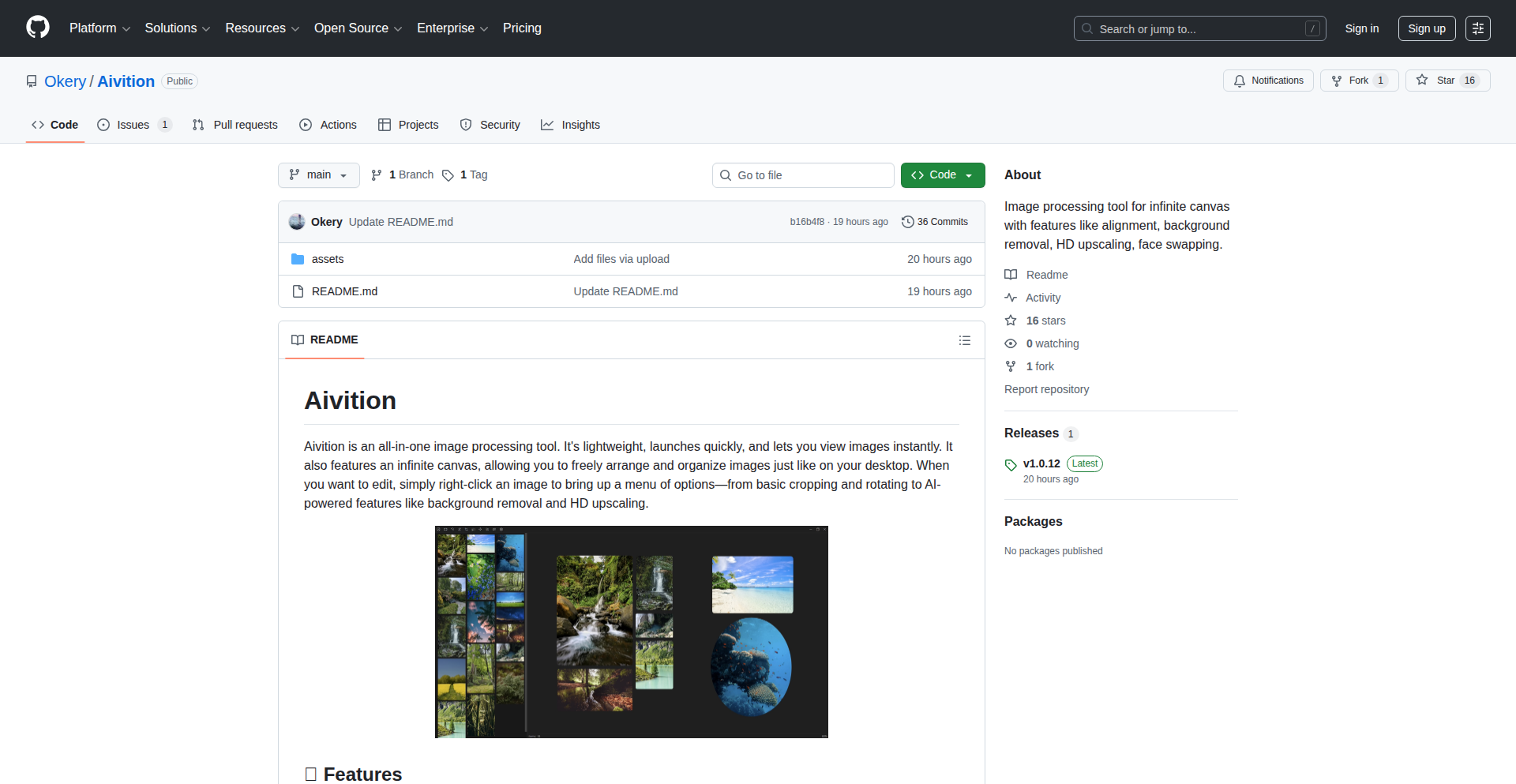
Task: View the 1 Tag link
Action: (x=465, y=175)
